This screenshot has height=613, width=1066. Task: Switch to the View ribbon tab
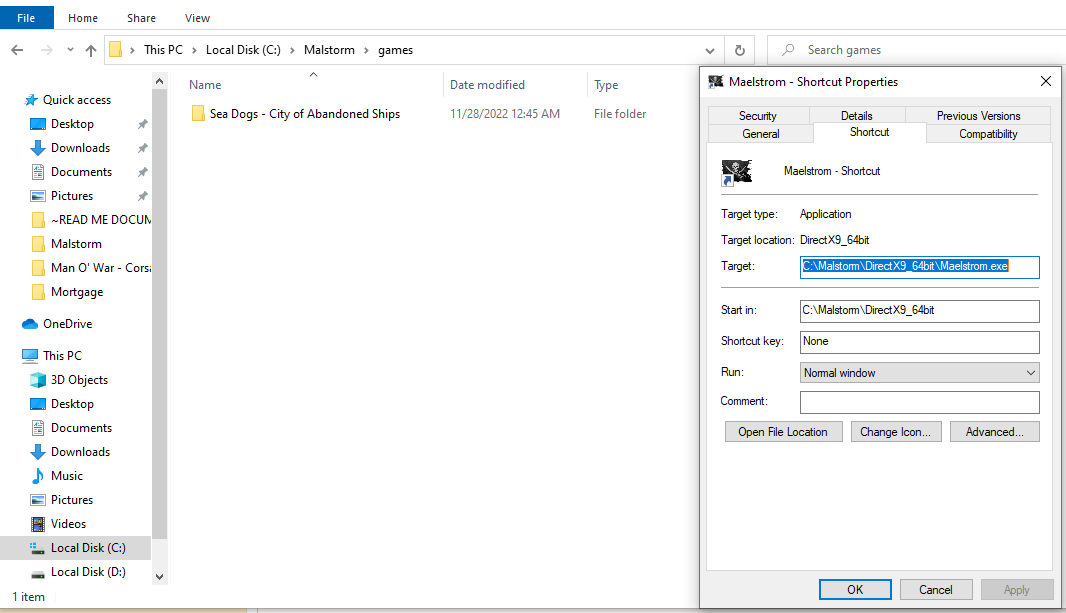197,18
